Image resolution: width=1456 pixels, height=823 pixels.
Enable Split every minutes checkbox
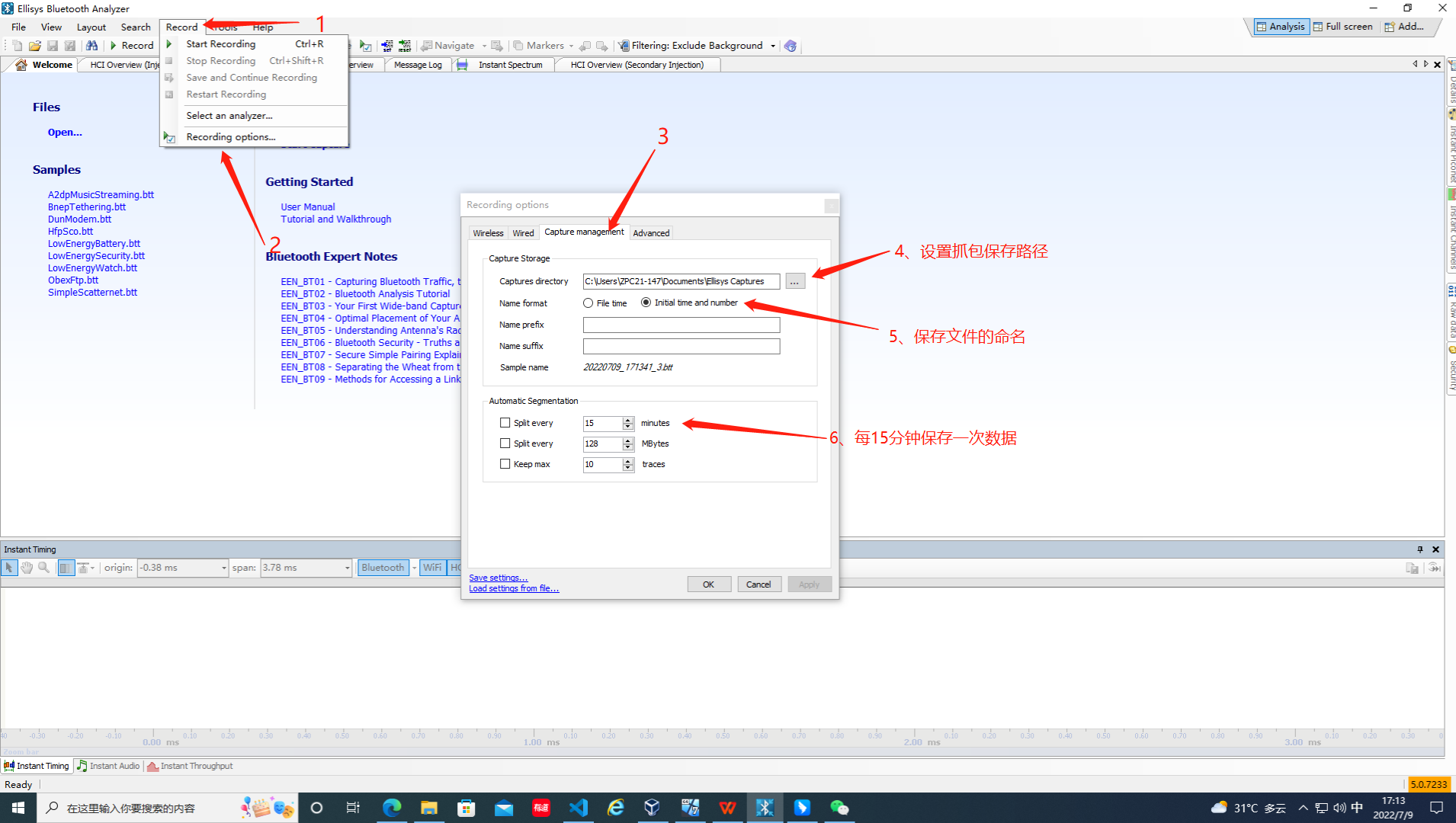[505, 423]
